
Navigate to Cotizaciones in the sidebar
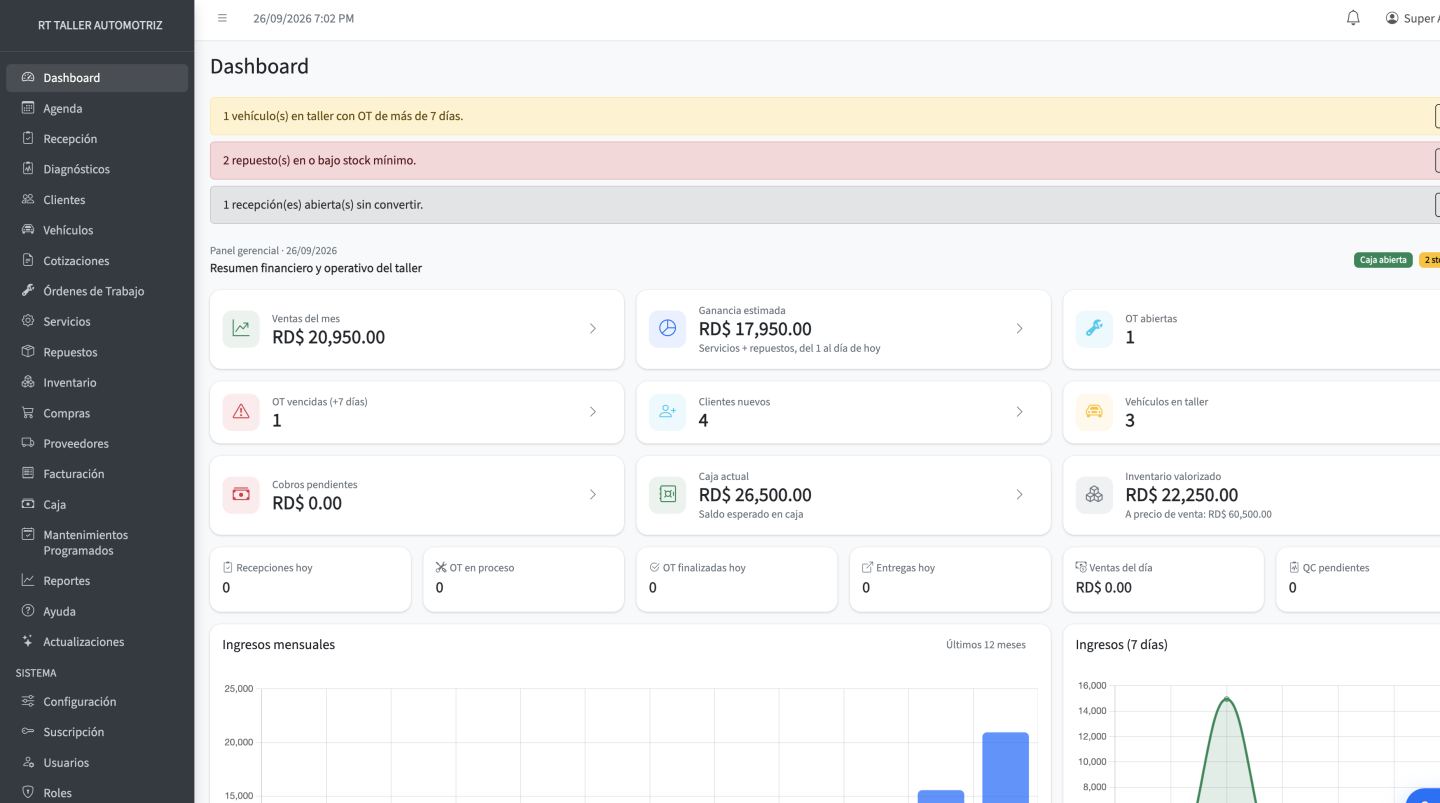click(x=97, y=261)
